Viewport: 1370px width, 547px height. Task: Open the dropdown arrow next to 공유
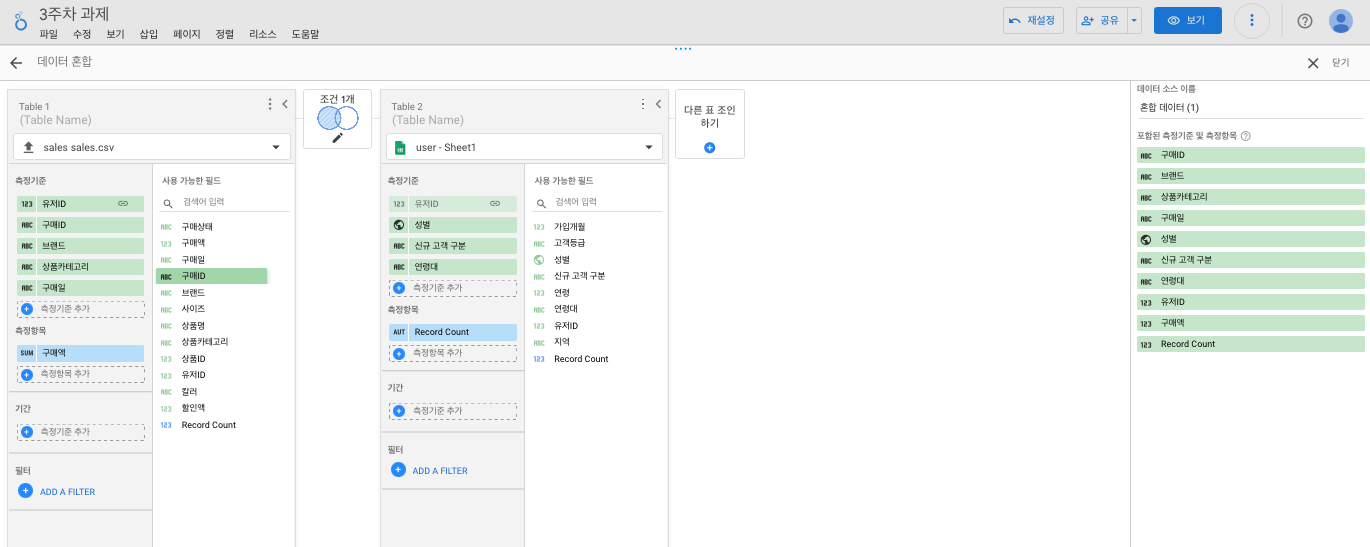tap(1134, 20)
